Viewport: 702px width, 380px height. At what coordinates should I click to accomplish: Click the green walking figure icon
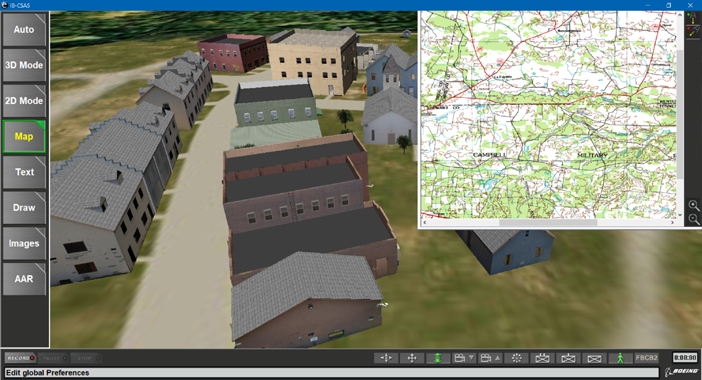620,358
